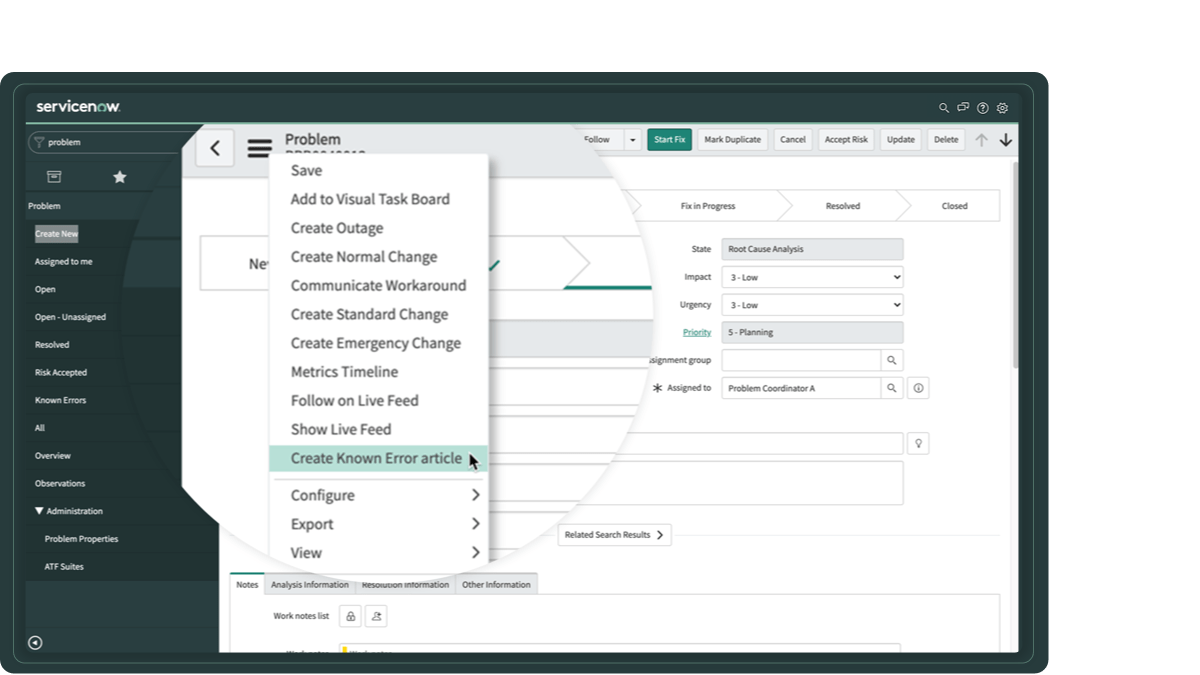Image resolution: width=1200 pixels, height=675 pixels.
Task: Click the Priority field link
Action: (x=696, y=332)
